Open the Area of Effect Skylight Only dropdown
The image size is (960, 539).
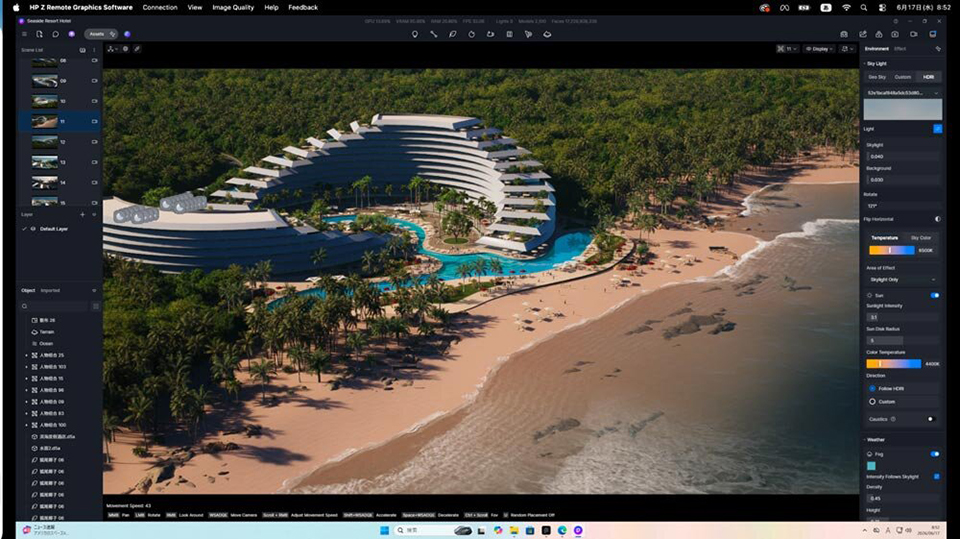[x=902, y=279]
